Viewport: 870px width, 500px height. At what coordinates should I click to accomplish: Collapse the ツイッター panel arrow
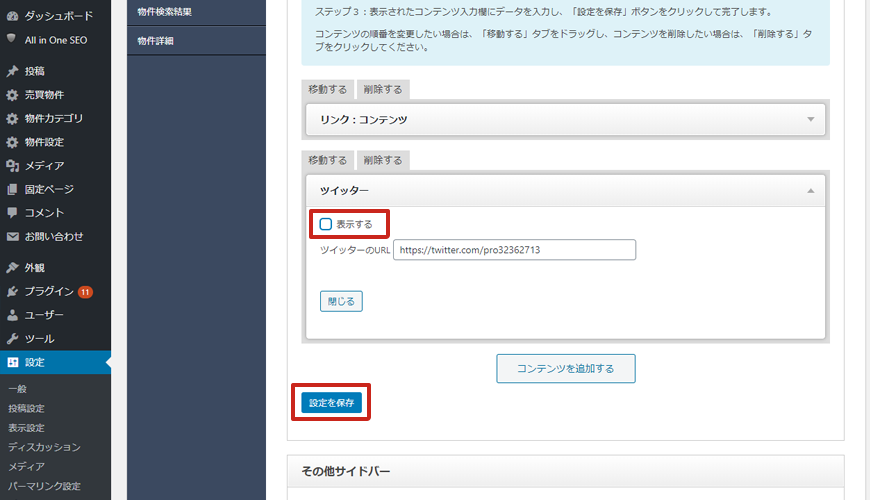tap(810, 191)
